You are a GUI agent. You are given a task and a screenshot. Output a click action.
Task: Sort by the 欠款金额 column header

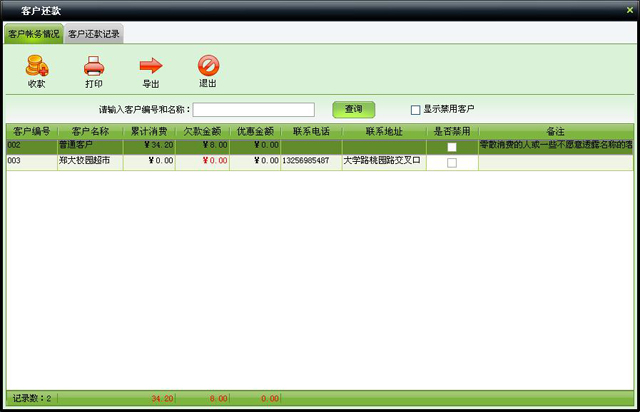coord(202,131)
